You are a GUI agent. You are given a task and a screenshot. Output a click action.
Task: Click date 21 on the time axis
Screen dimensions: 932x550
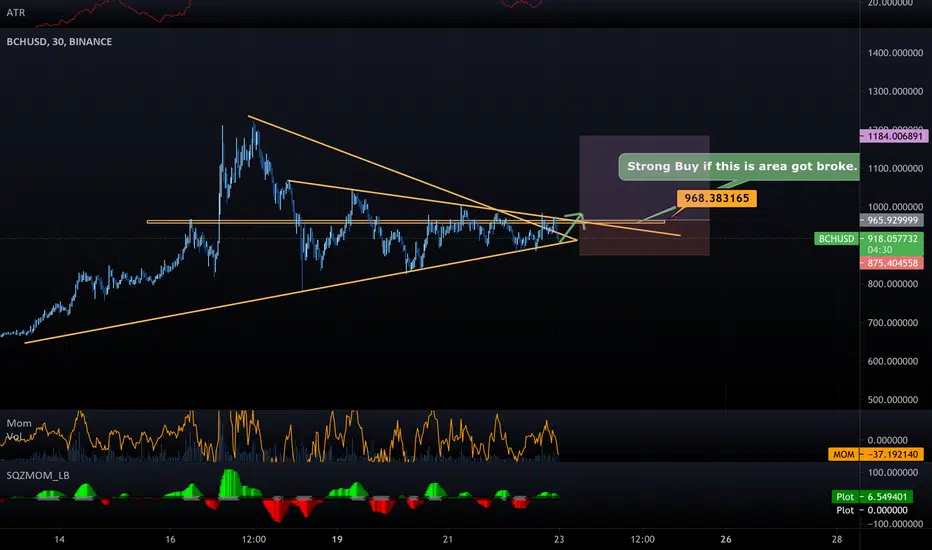pos(448,539)
